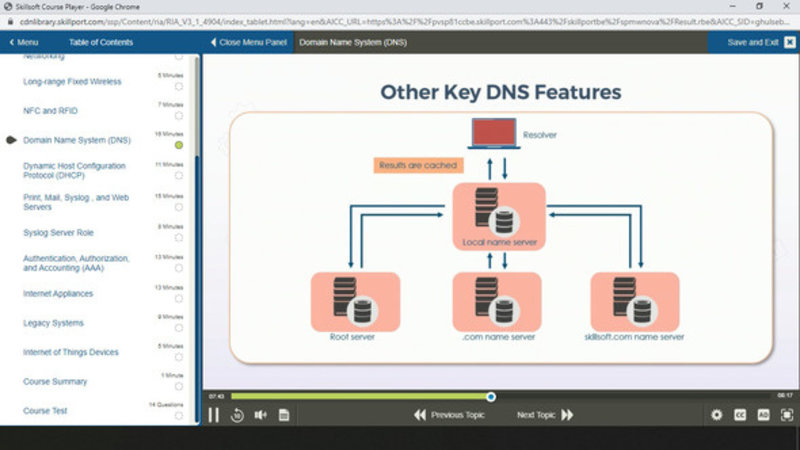Restore the Chrome window size
This screenshot has width=800, height=450.
(x=759, y=7)
